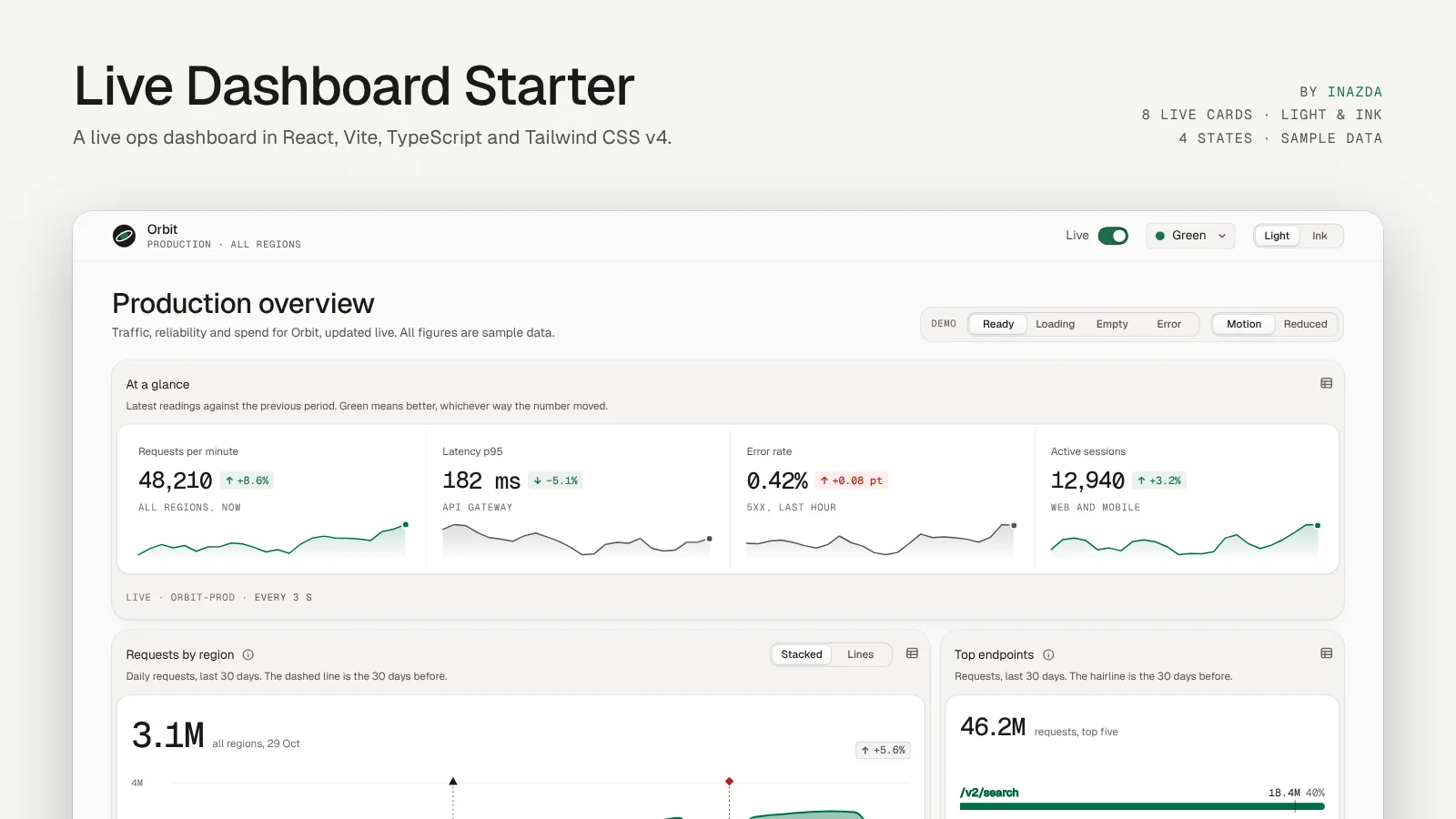
Task: Toggle the Live switch off
Action: pyautogui.click(x=1113, y=236)
